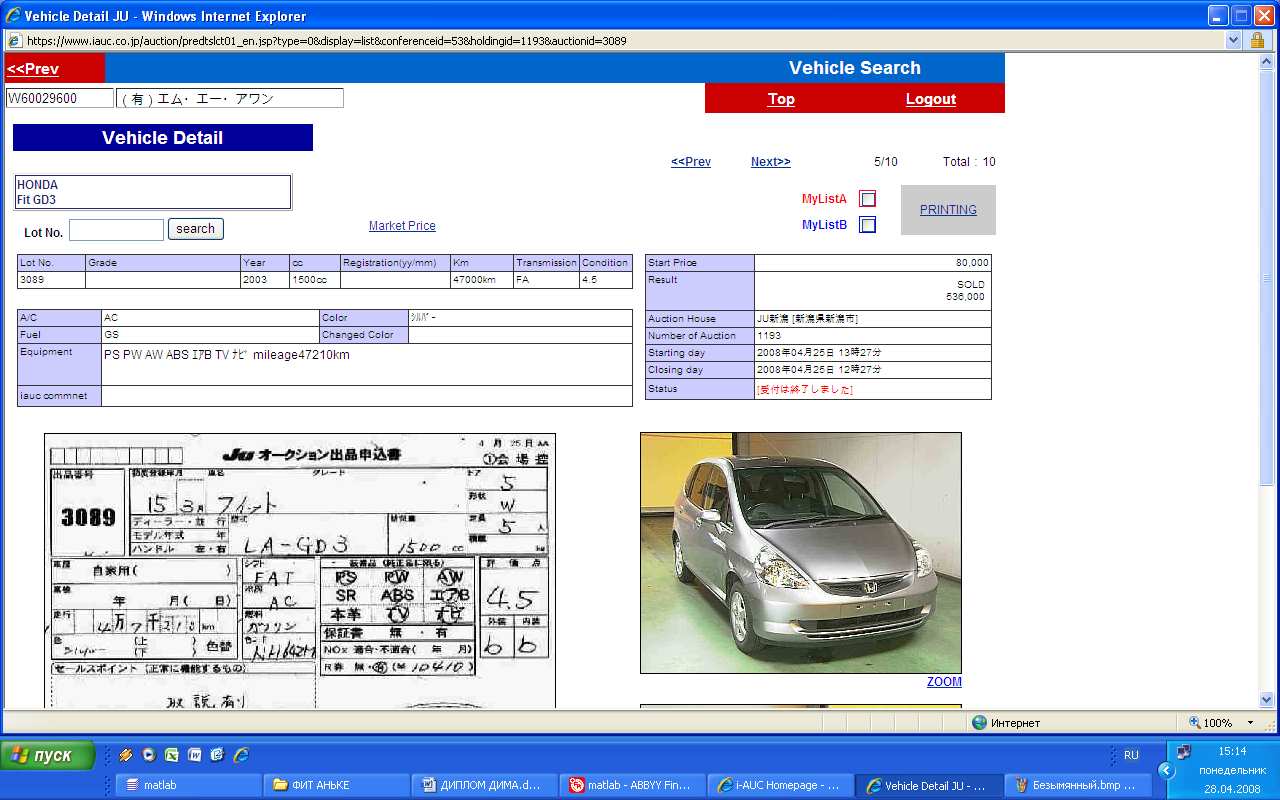
Task: Click the RU language indicator
Action: tap(1132, 756)
